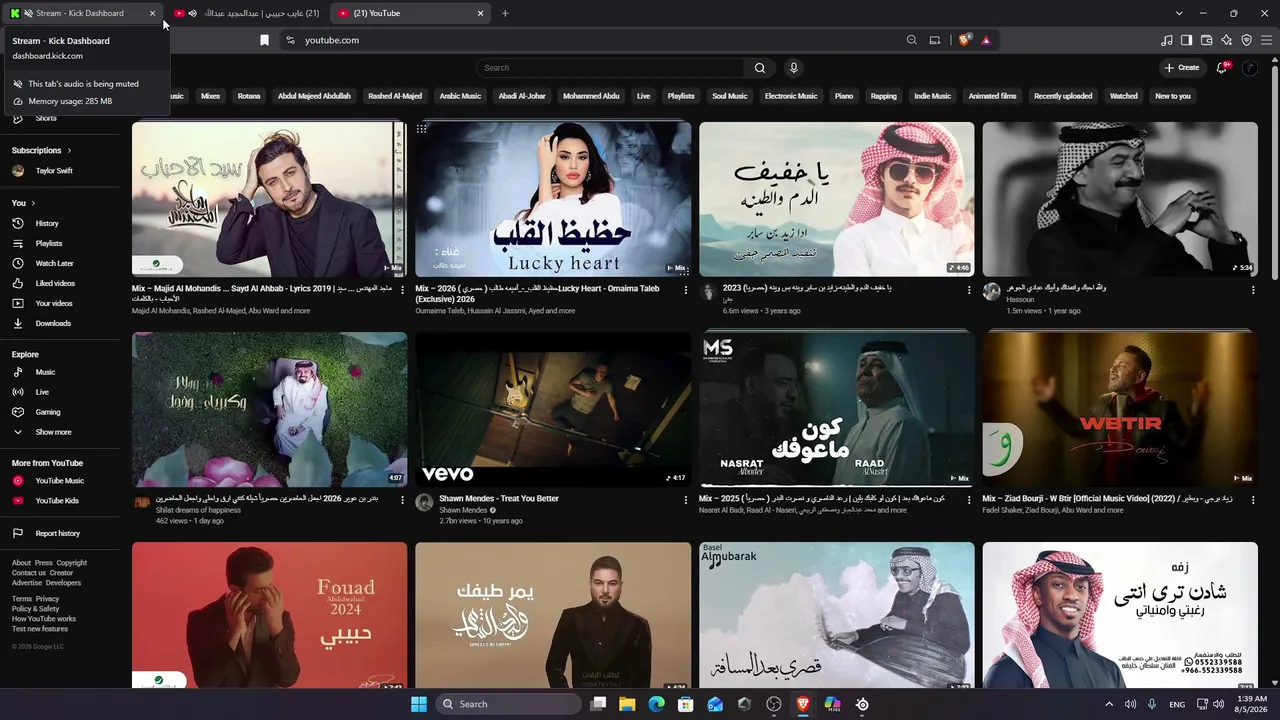Expand the You section

(23, 203)
